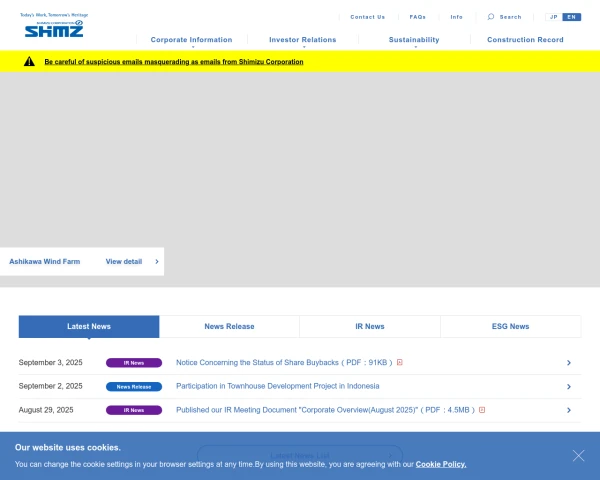Click the PDF icon beside Share Buybacks notice
Image resolution: width=600 pixels, height=480 pixels.
coord(400,363)
